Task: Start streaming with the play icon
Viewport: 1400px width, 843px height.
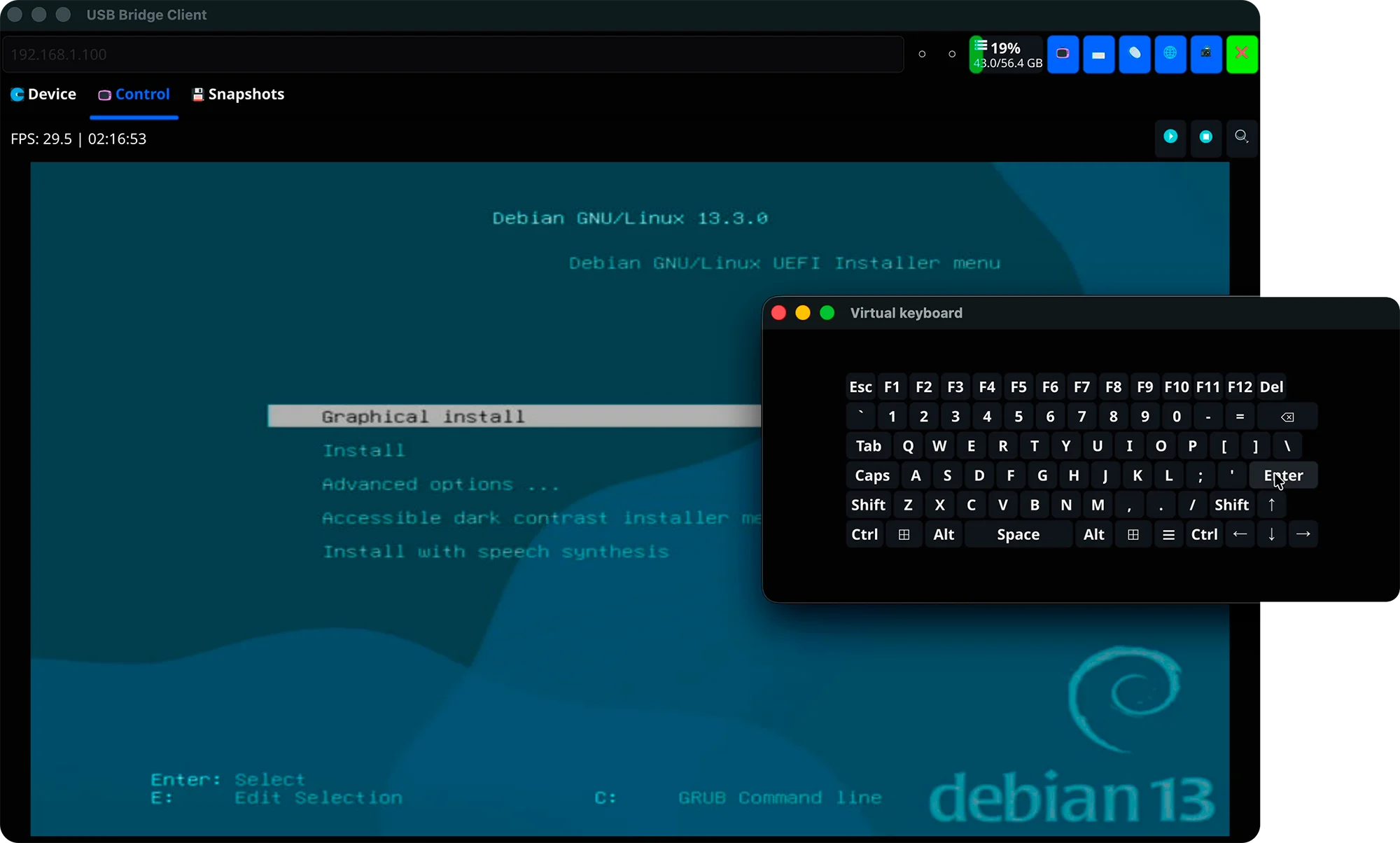Action: point(1170,137)
